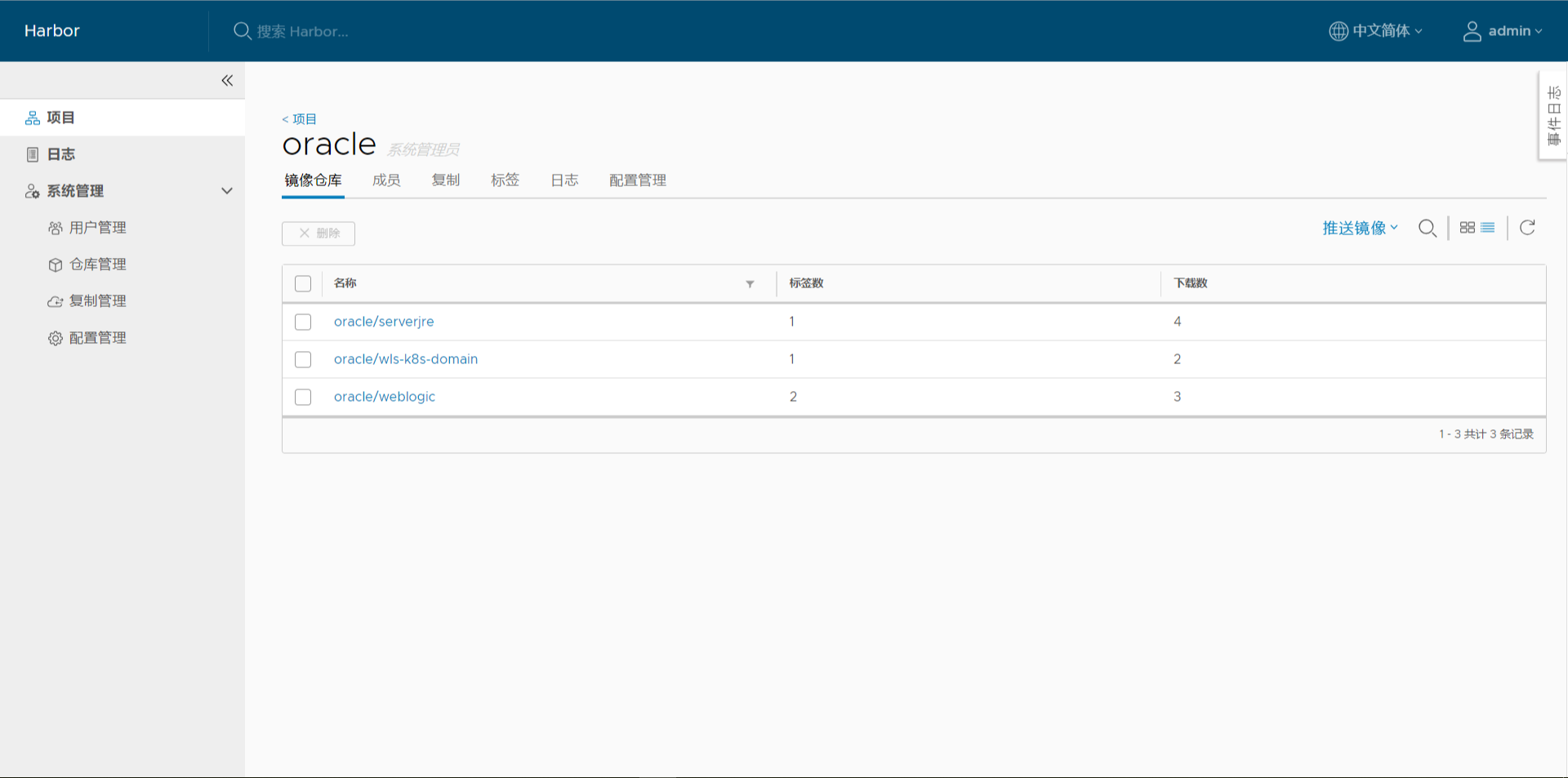Image resolution: width=1568 pixels, height=778 pixels.
Task: Click download count 3 for weblogic
Action: click(1178, 397)
